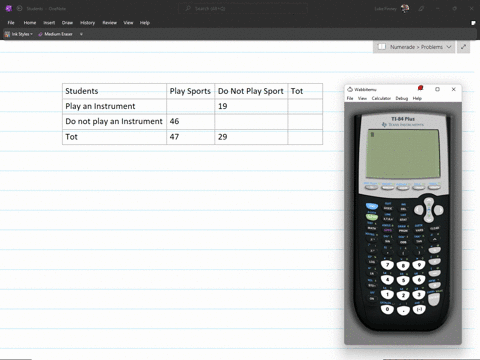Select the cell containing 29

click(251, 137)
